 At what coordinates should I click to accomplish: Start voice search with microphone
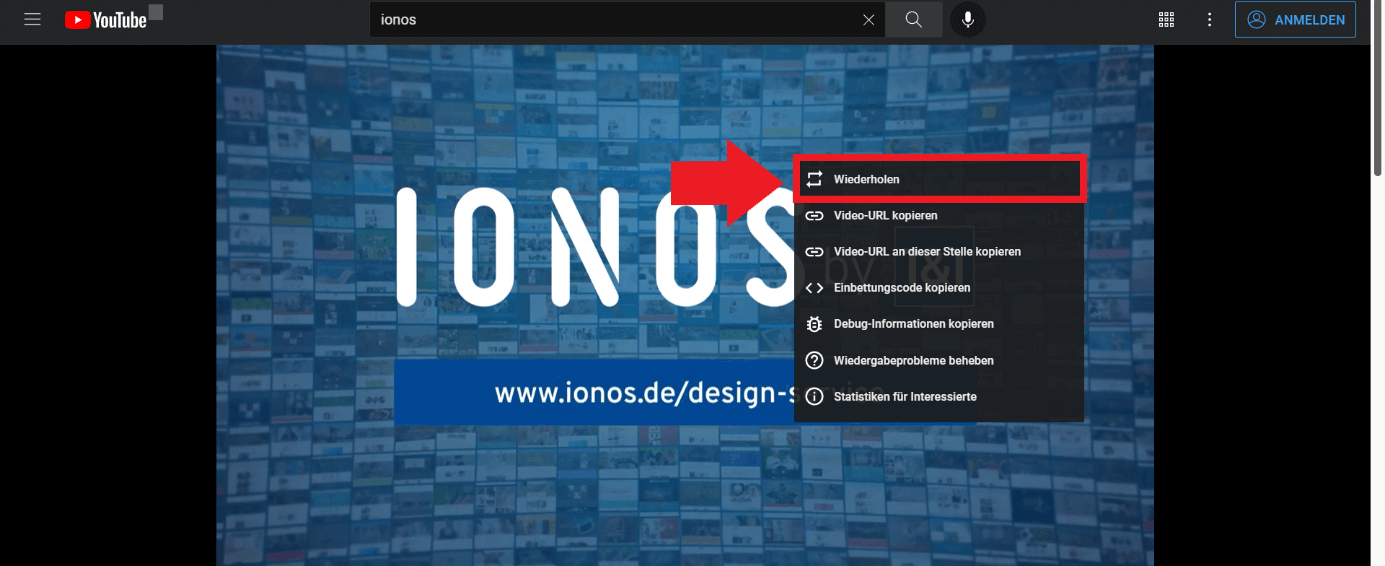pos(968,20)
